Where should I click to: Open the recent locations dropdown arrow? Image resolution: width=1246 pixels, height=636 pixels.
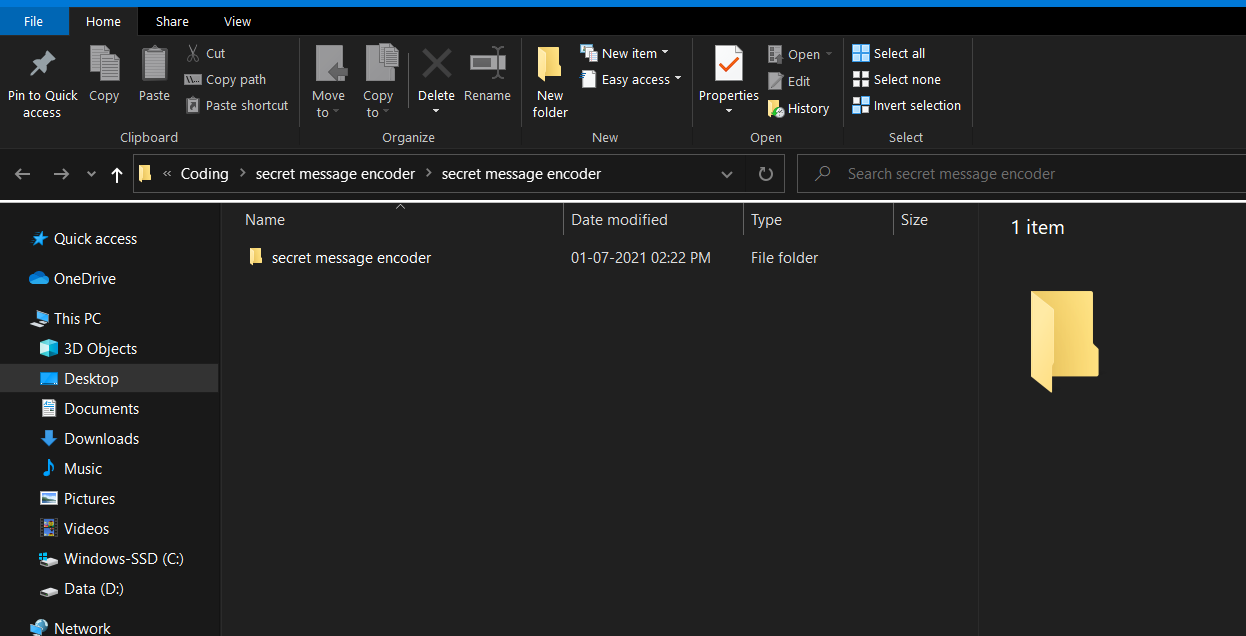coord(91,174)
